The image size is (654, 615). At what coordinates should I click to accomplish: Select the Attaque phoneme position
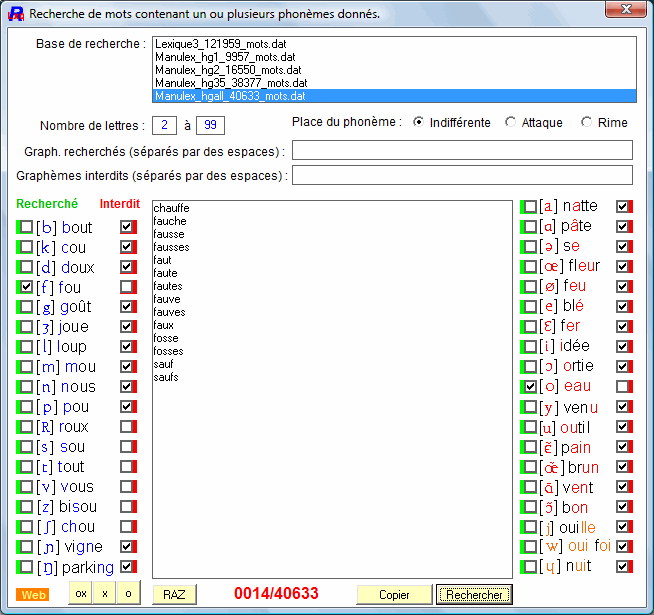[510, 122]
